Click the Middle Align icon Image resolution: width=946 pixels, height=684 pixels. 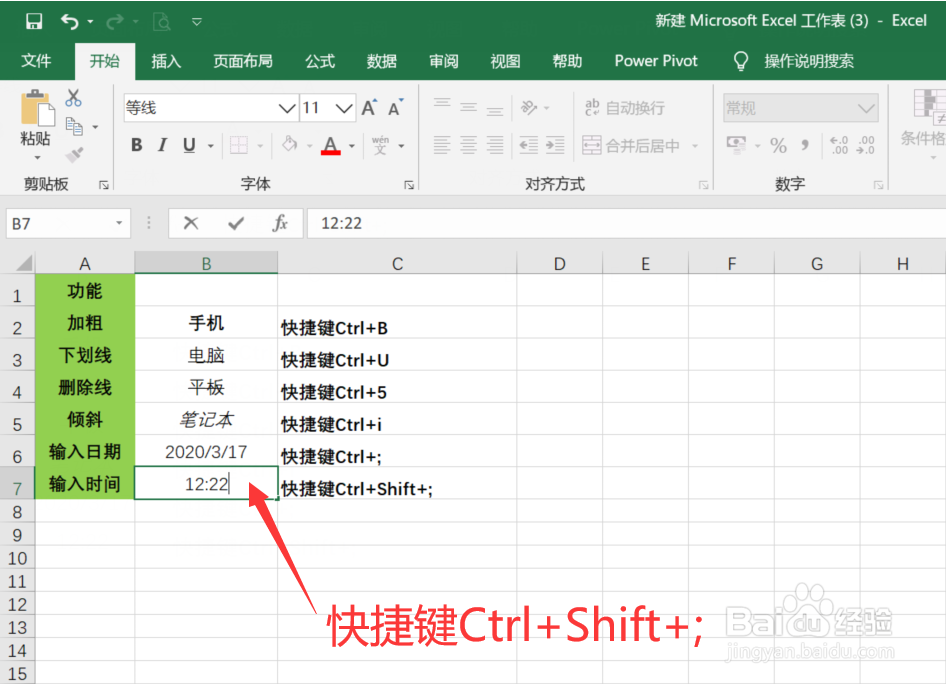(469, 107)
